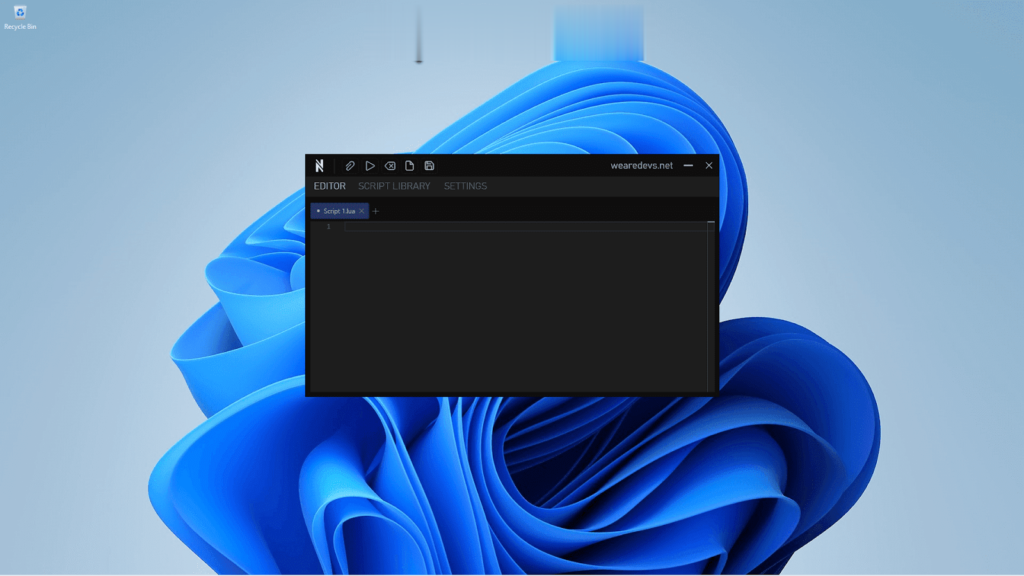
Task: Go to the SETTINGS tab
Action: pyautogui.click(x=465, y=186)
